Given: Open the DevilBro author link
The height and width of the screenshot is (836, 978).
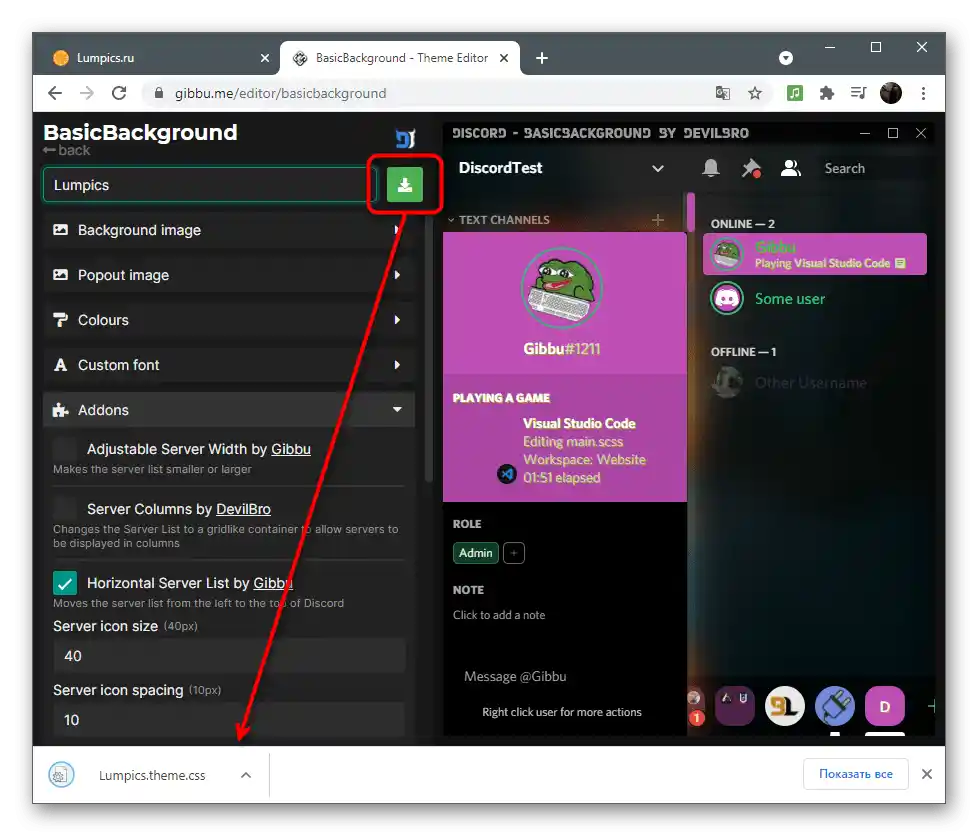Looking at the screenshot, I should coord(243,509).
